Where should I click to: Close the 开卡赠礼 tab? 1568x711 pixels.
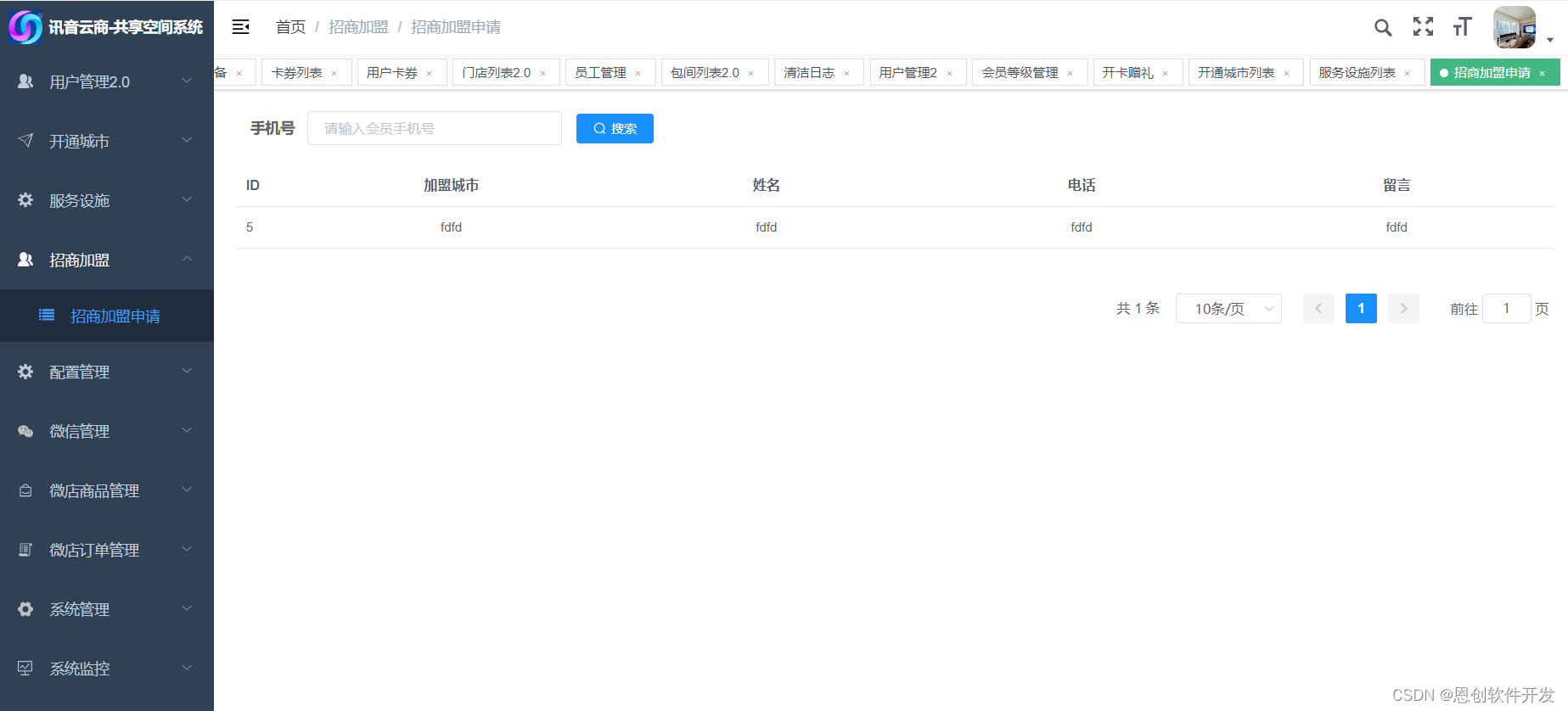coord(1166,73)
